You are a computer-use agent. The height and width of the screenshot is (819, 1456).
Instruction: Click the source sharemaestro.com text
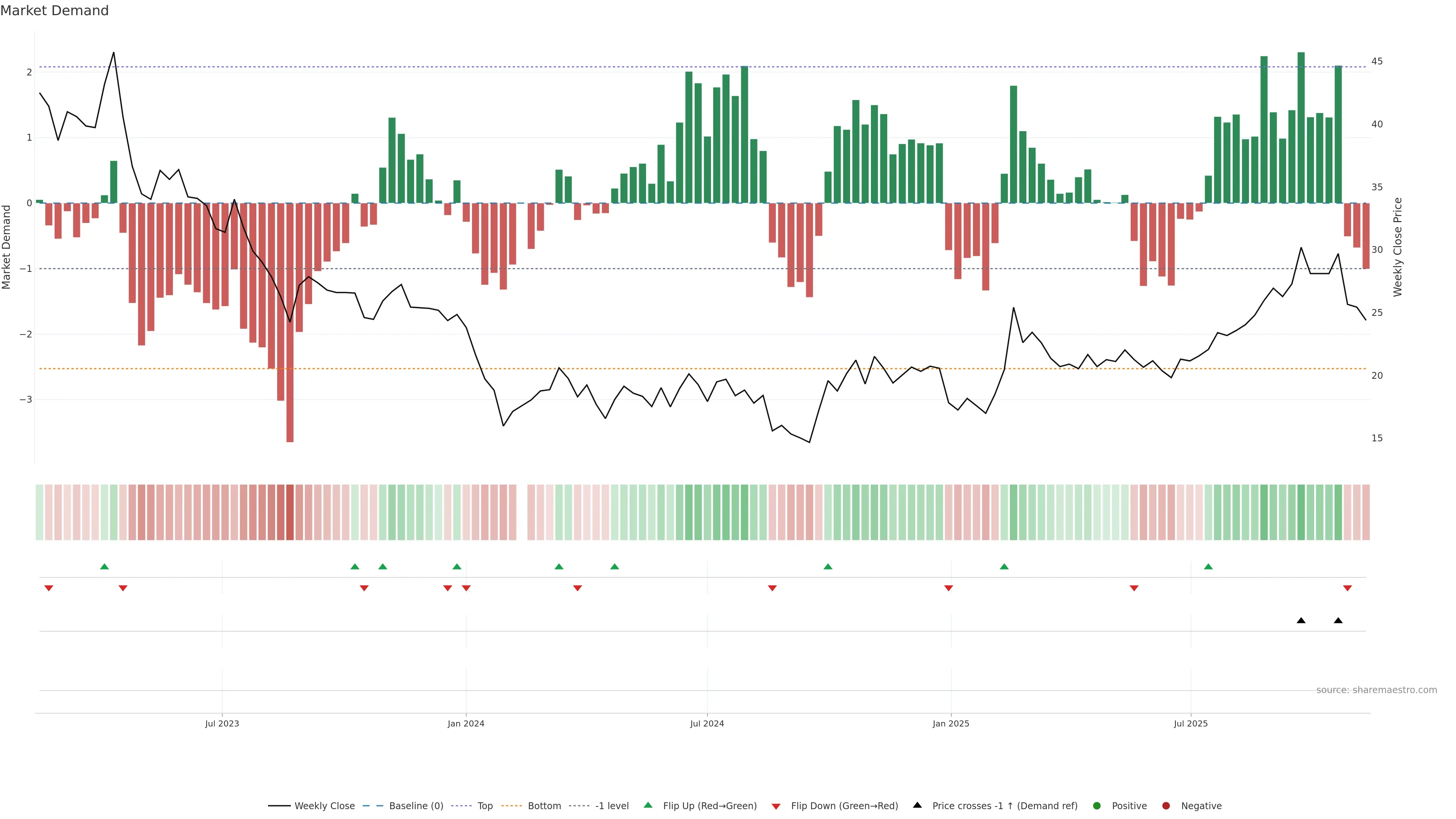[1376, 690]
